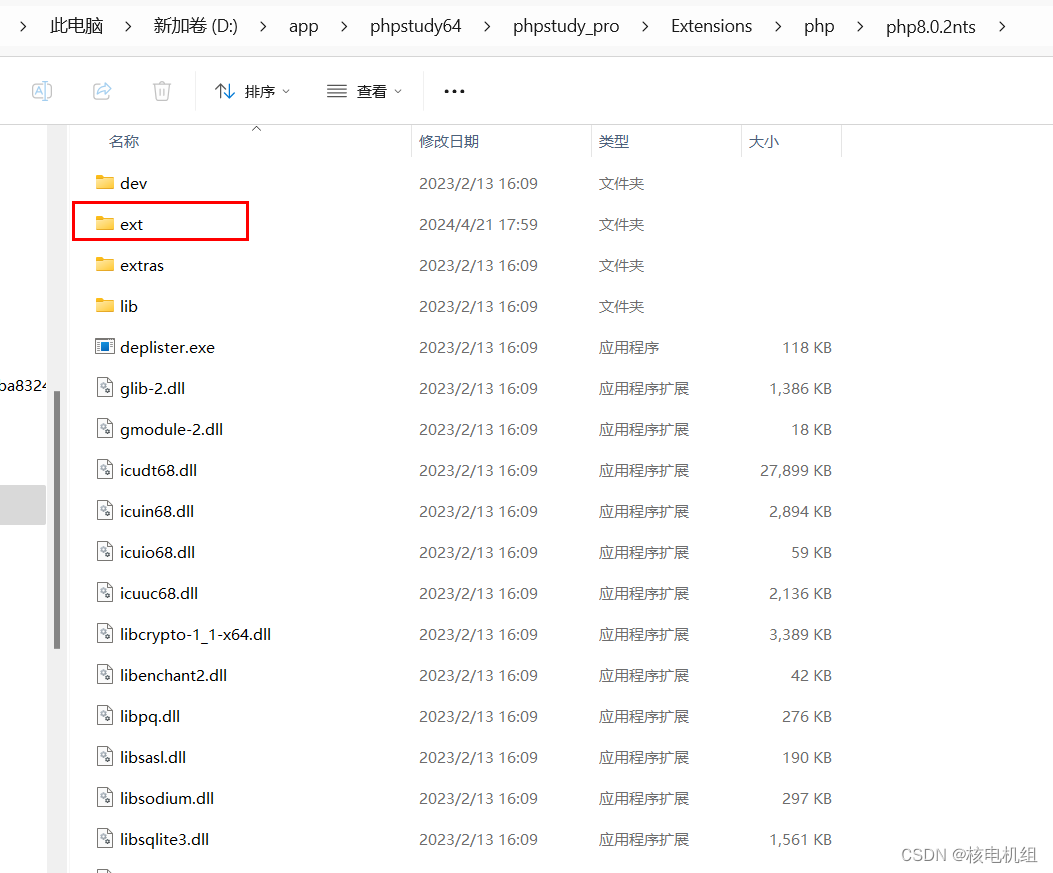Select the glib-2.dll file icon
The image size is (1053, 873).
click(105, 388)
